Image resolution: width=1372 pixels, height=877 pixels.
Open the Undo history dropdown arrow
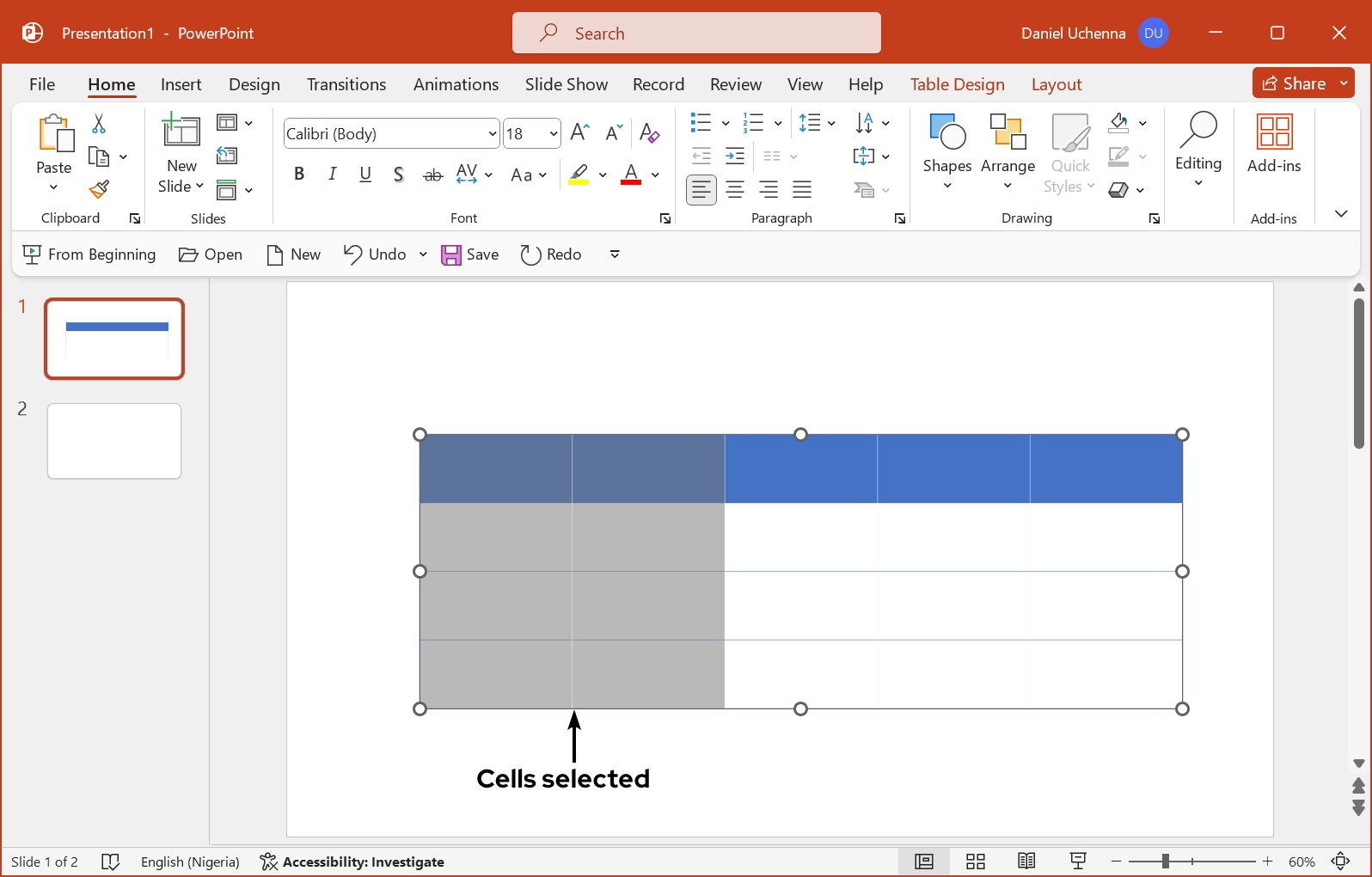coord(423,255)
